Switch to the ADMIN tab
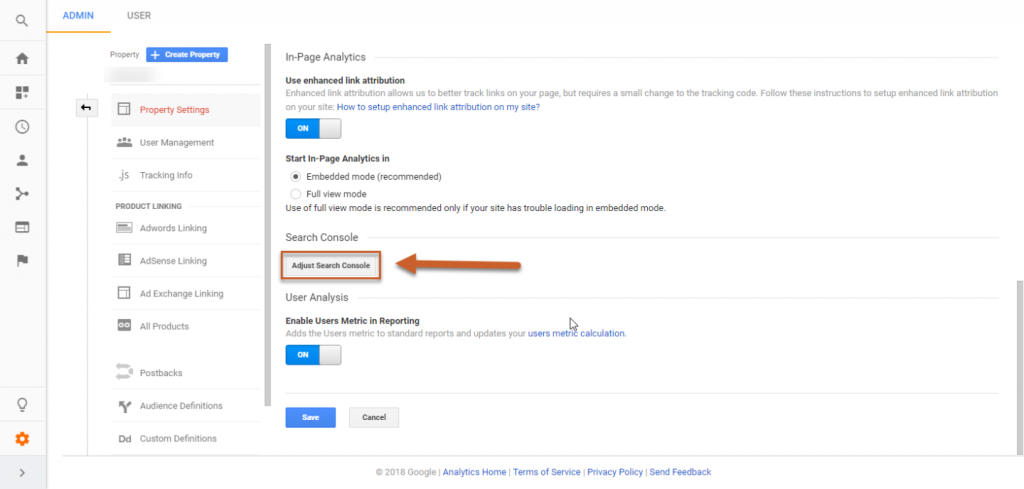The height and width of the screenshot is (489, 1024). tap(78, 16)
